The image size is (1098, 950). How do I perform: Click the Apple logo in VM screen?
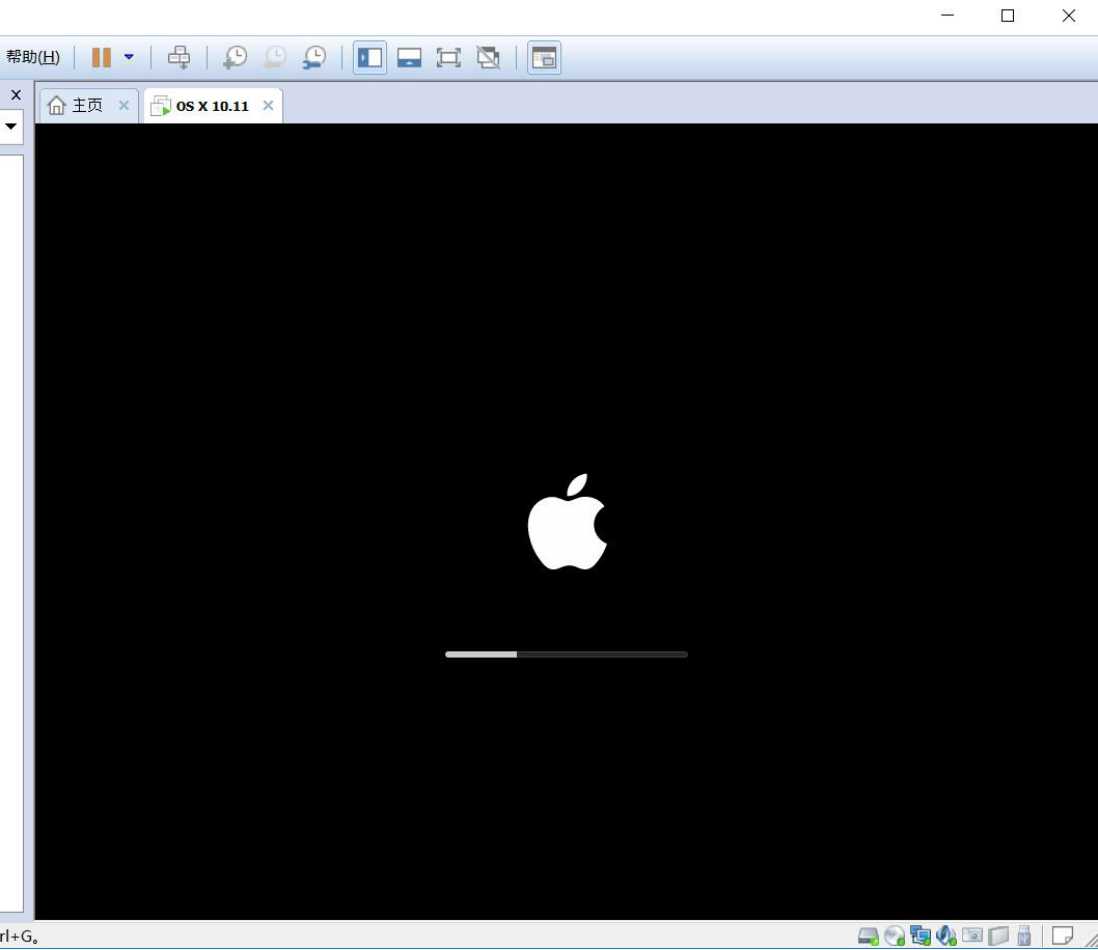pyautogui.click(x=567, y=522)
